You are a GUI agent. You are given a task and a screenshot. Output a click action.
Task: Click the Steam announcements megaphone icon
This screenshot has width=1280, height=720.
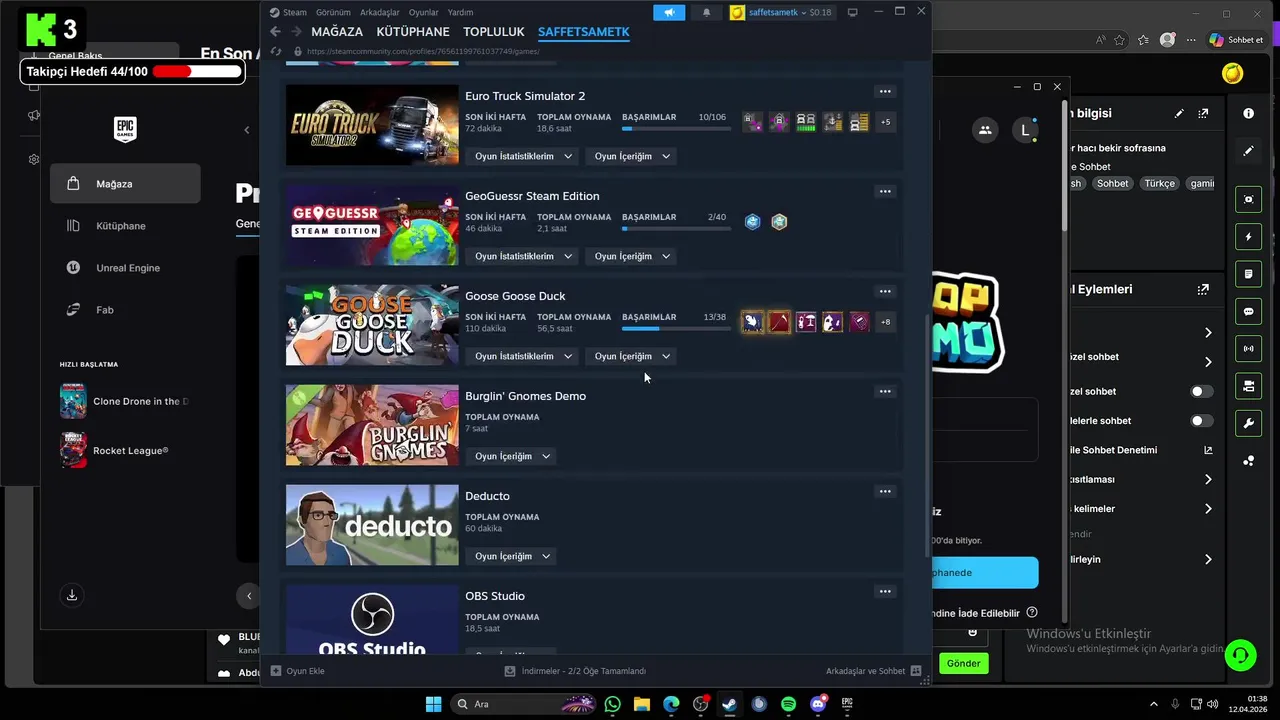click(x=669, y=12)
